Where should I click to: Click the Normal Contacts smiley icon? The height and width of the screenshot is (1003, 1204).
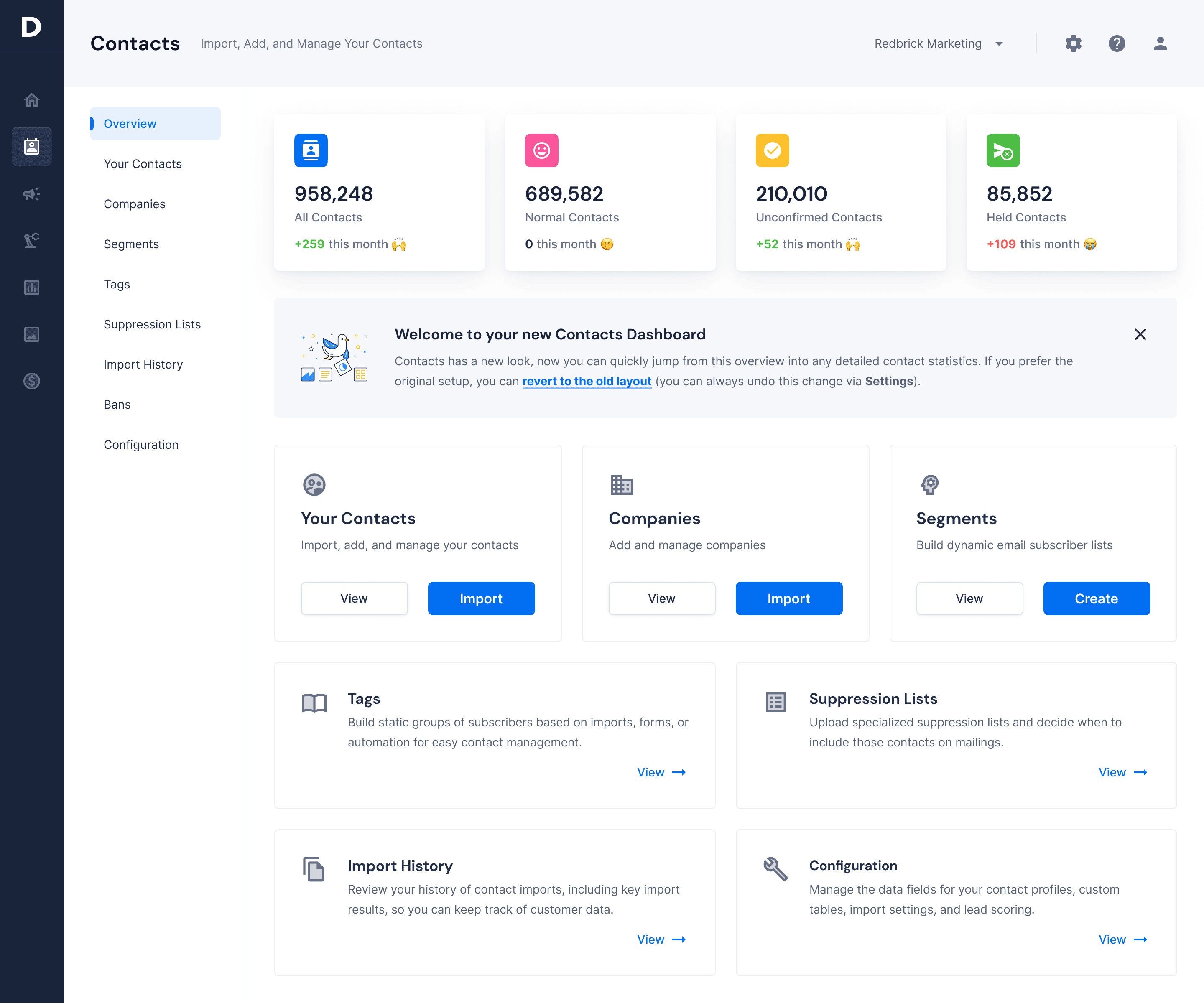click(x=542, y=150)
